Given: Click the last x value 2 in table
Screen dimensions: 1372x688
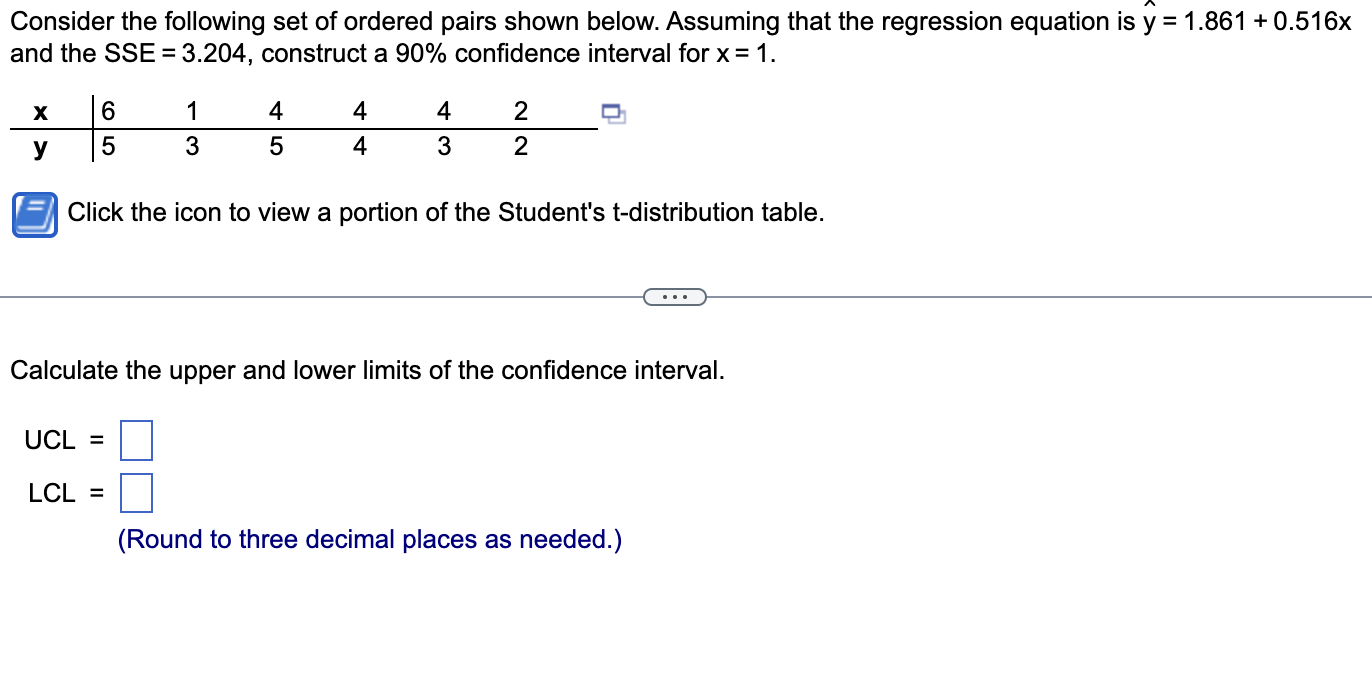Looking at the screenshot, I should coord(520,110).
